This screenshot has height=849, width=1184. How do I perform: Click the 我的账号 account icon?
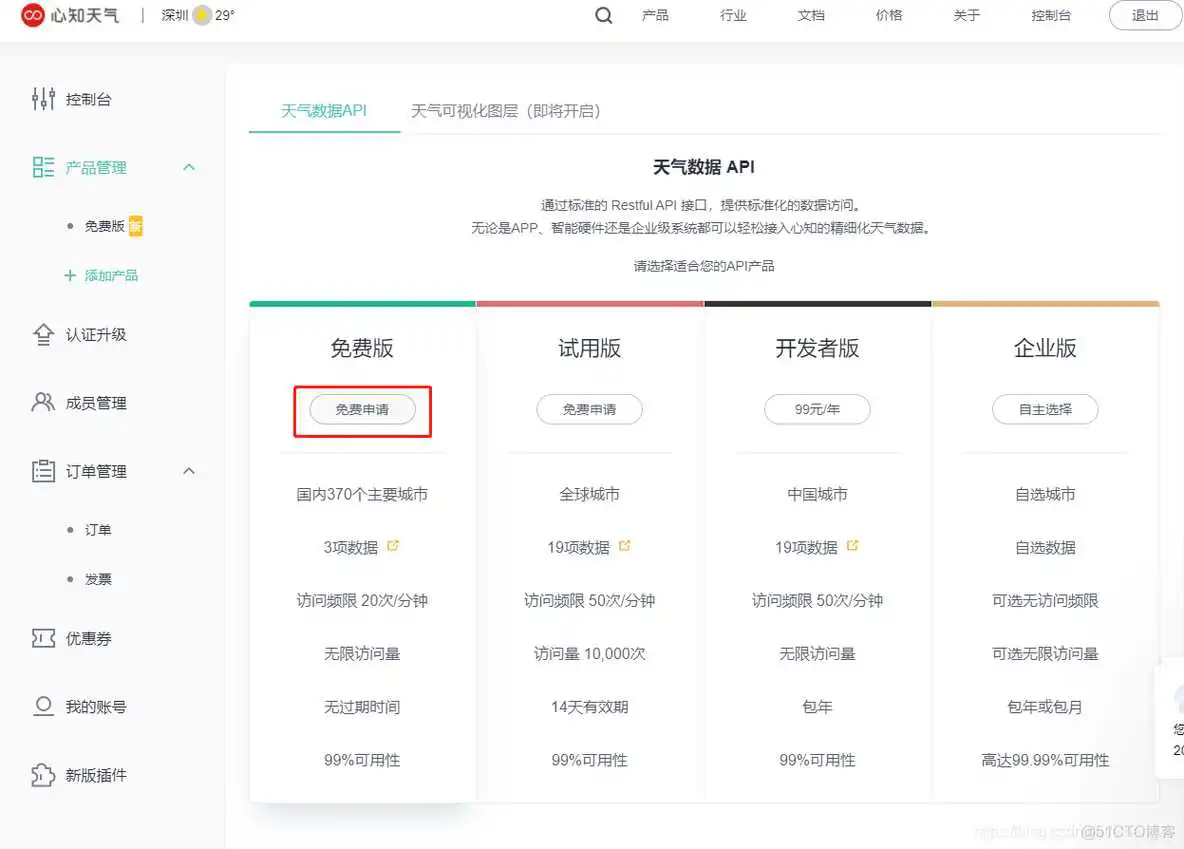42,706
